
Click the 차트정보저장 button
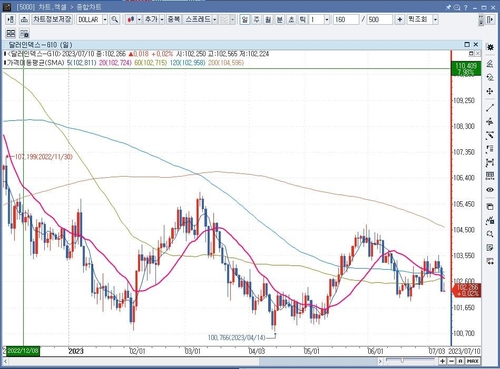pyautogui.click(x=52, y=19)
